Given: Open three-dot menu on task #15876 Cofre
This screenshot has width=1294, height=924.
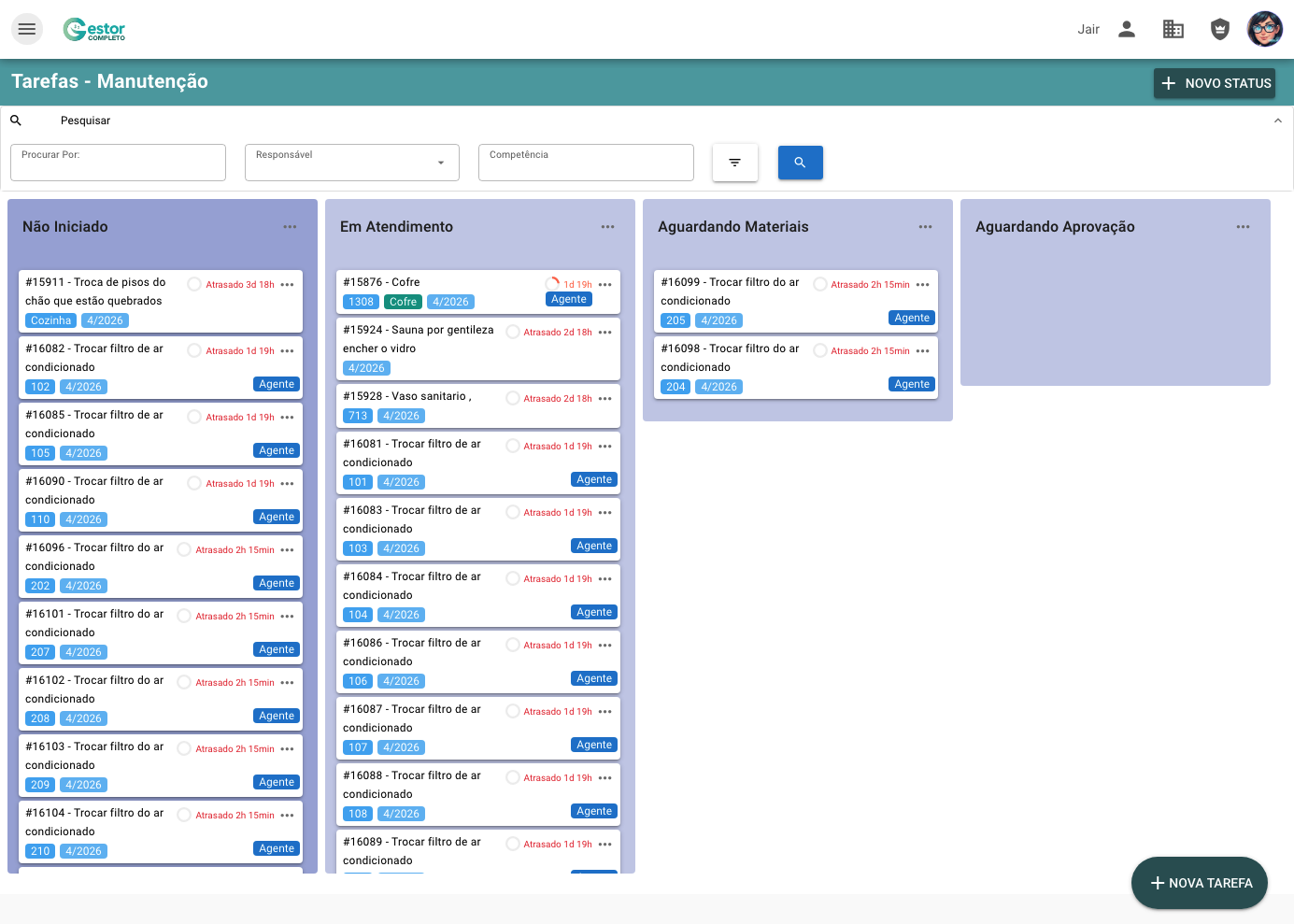Looking at the screenshot, I should click(x=605, y=284).
